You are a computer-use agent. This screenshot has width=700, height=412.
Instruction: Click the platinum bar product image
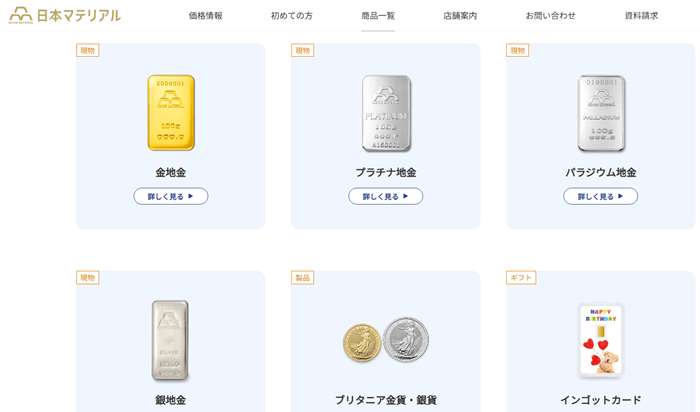[385, 112]
